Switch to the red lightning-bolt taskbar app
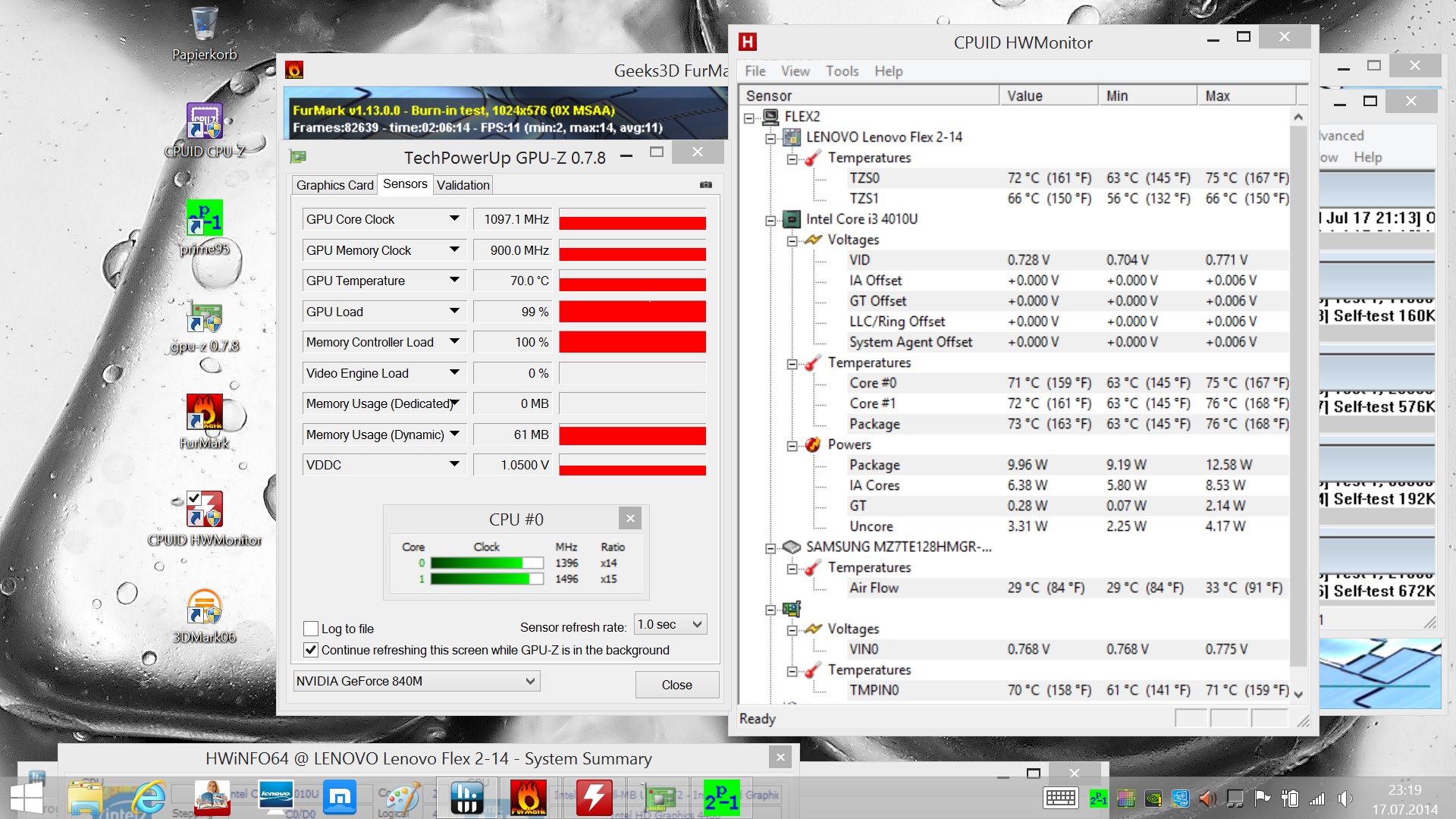1456x819 pixels. 593,798
